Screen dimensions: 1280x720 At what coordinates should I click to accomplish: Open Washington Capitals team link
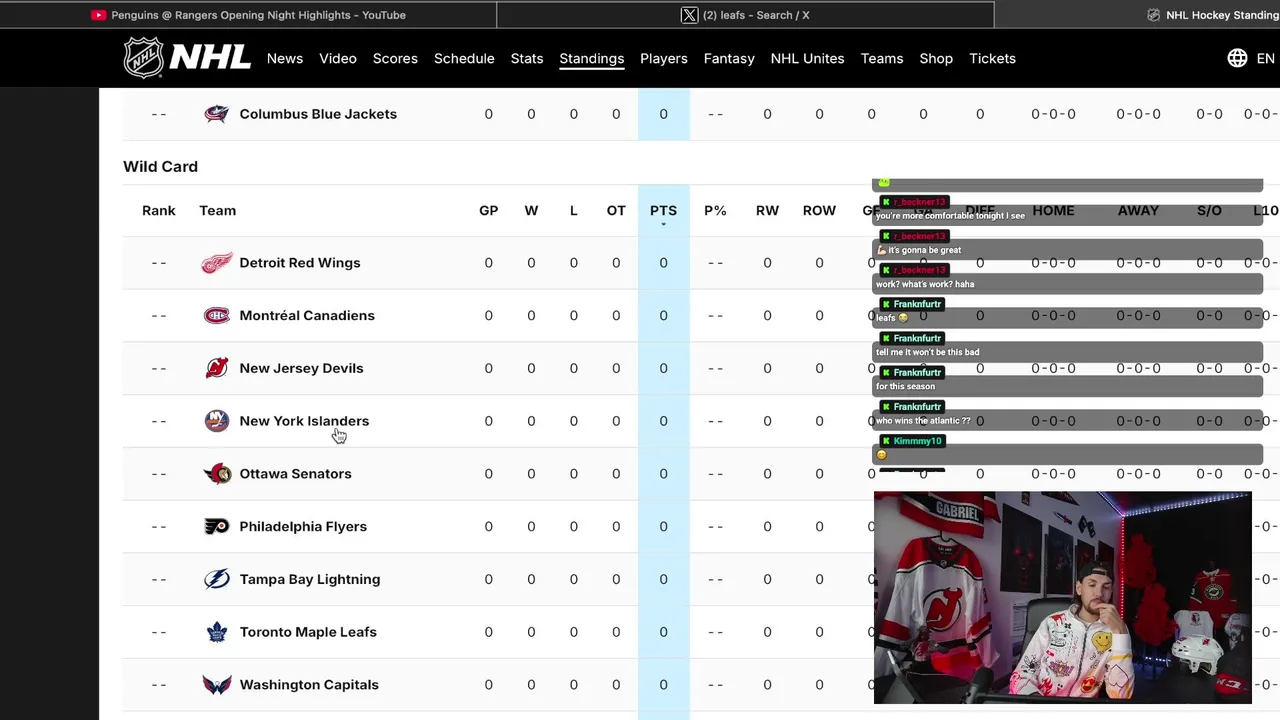tap(309, 685)
